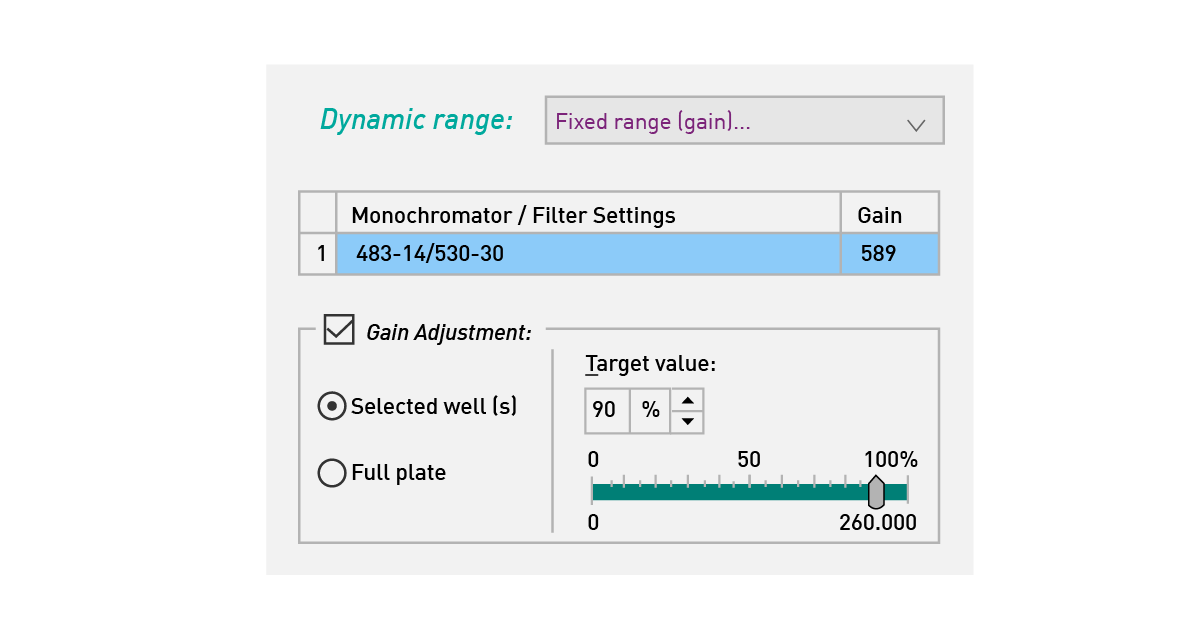This screenshot has height=628, width=1200.
Task: Click the Dynamic range label
Action: 417,120
